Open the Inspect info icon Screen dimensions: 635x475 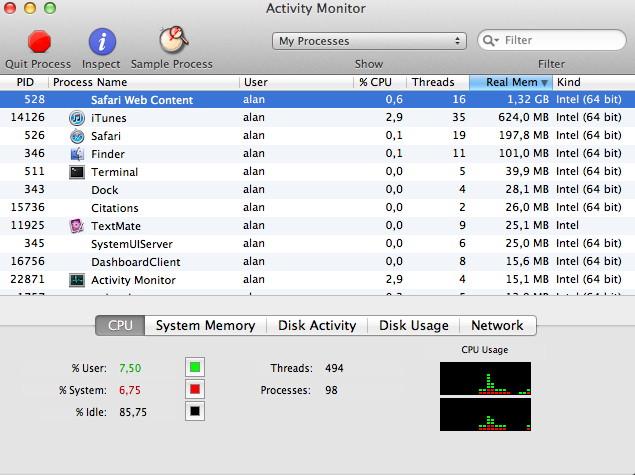pos(102,42)
